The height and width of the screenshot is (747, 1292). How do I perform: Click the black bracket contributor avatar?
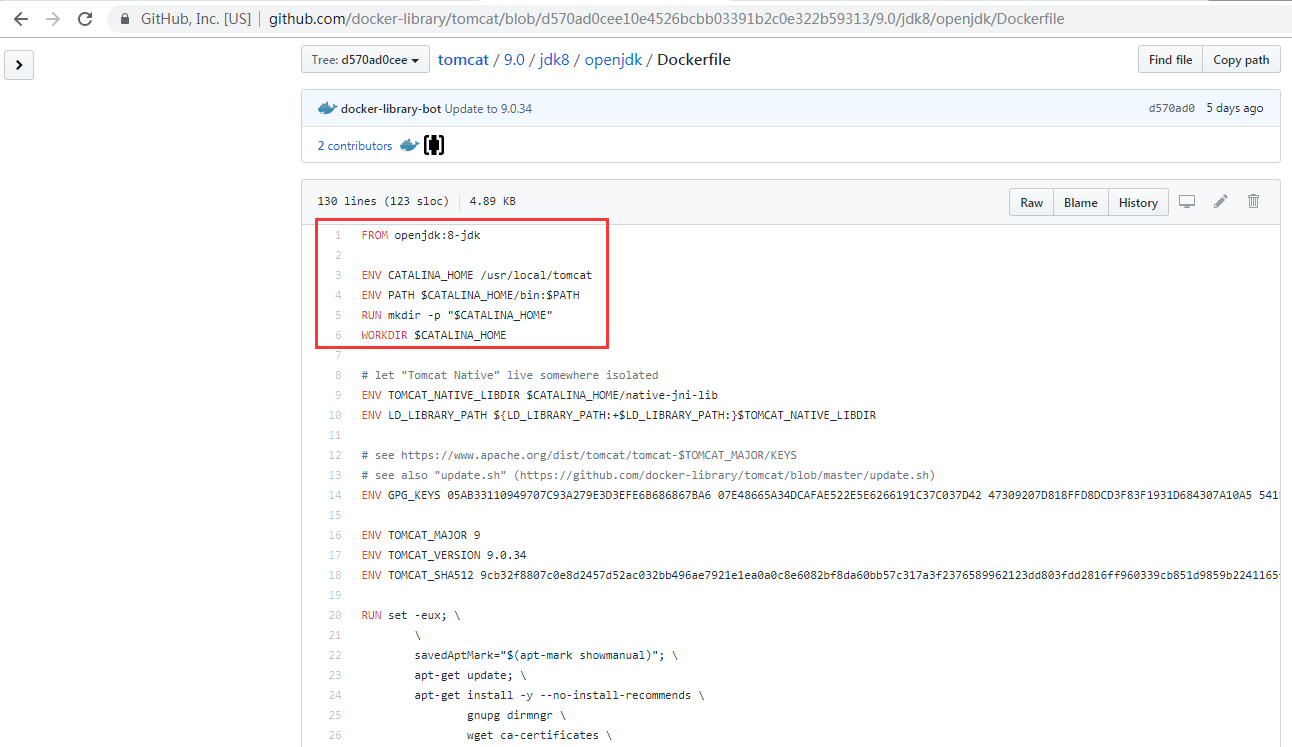point(434,146)
